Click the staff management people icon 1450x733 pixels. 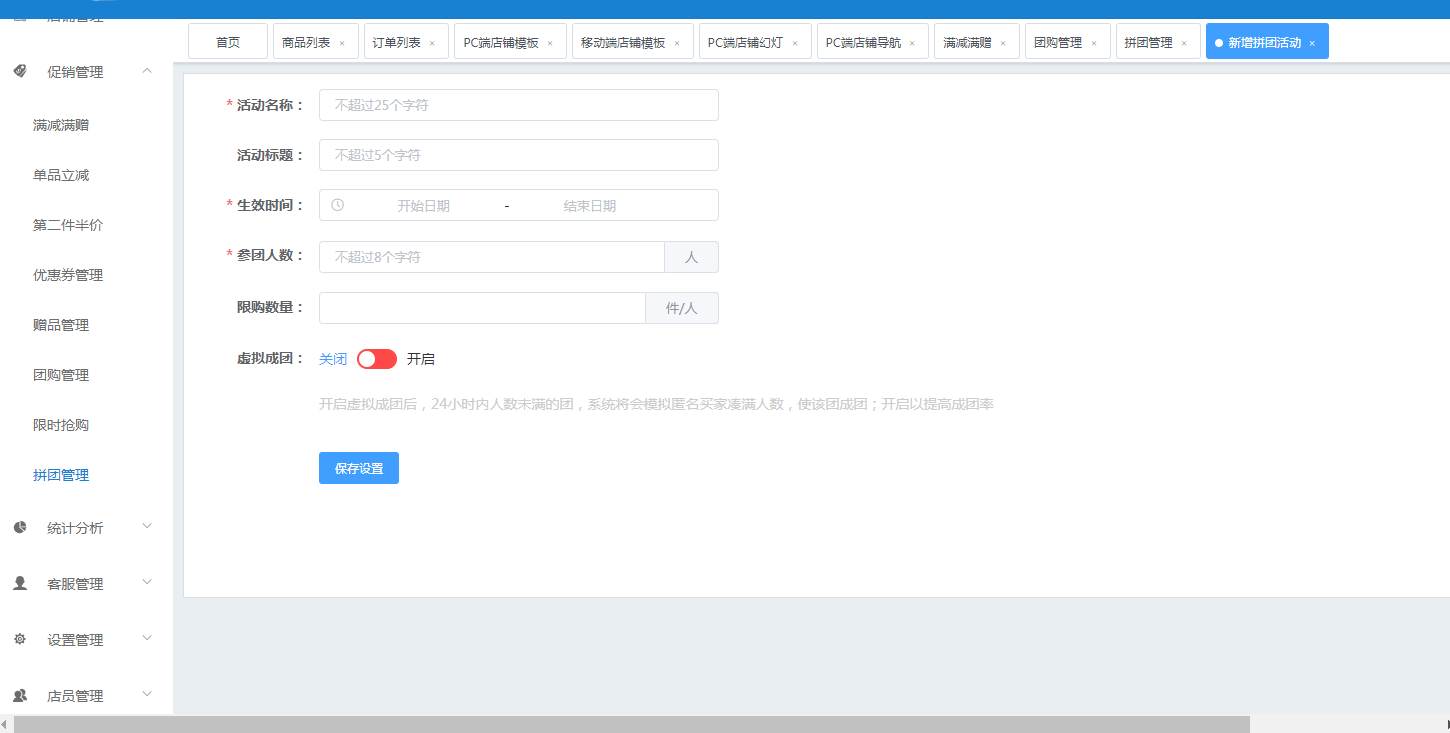pyautogui.click(x=20, y=695)
